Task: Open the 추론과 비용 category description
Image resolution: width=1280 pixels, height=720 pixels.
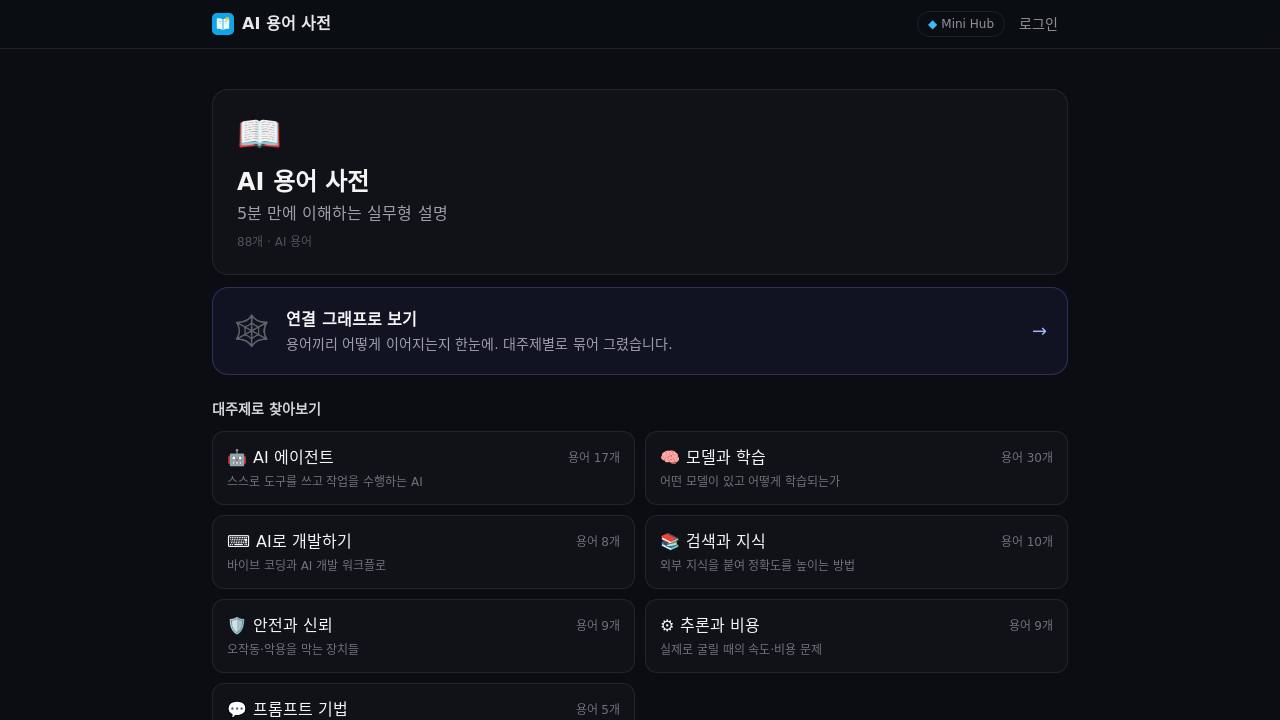Action: [x=741, y=649]
